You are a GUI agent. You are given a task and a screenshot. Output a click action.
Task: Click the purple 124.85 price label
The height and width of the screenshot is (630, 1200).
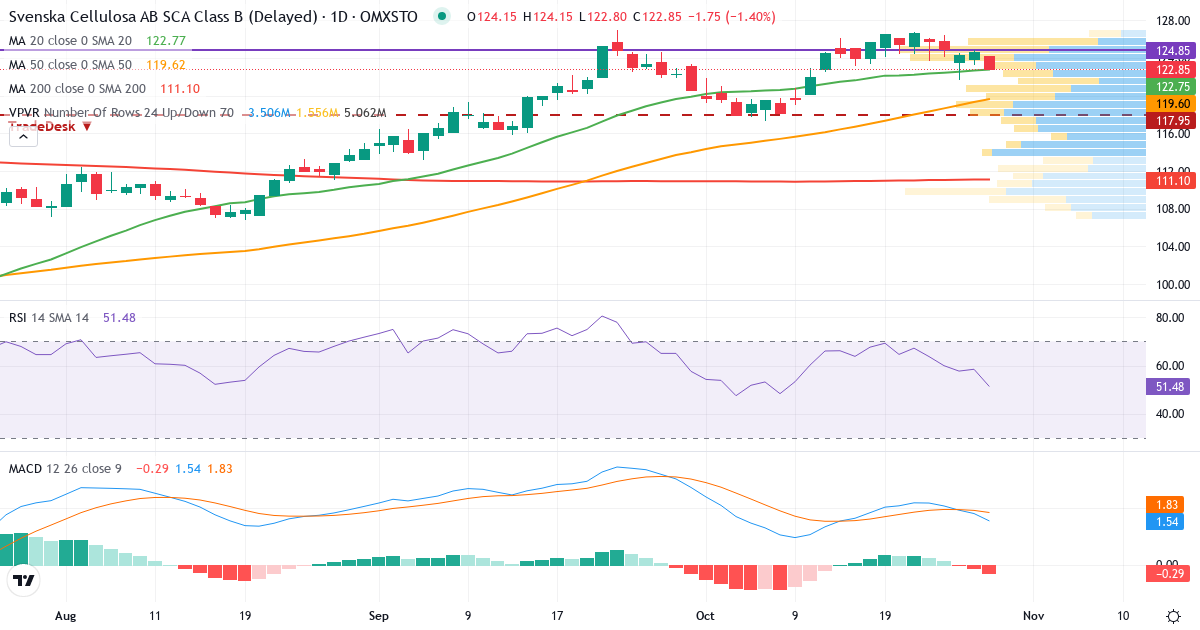click(x=1172, y=50)
